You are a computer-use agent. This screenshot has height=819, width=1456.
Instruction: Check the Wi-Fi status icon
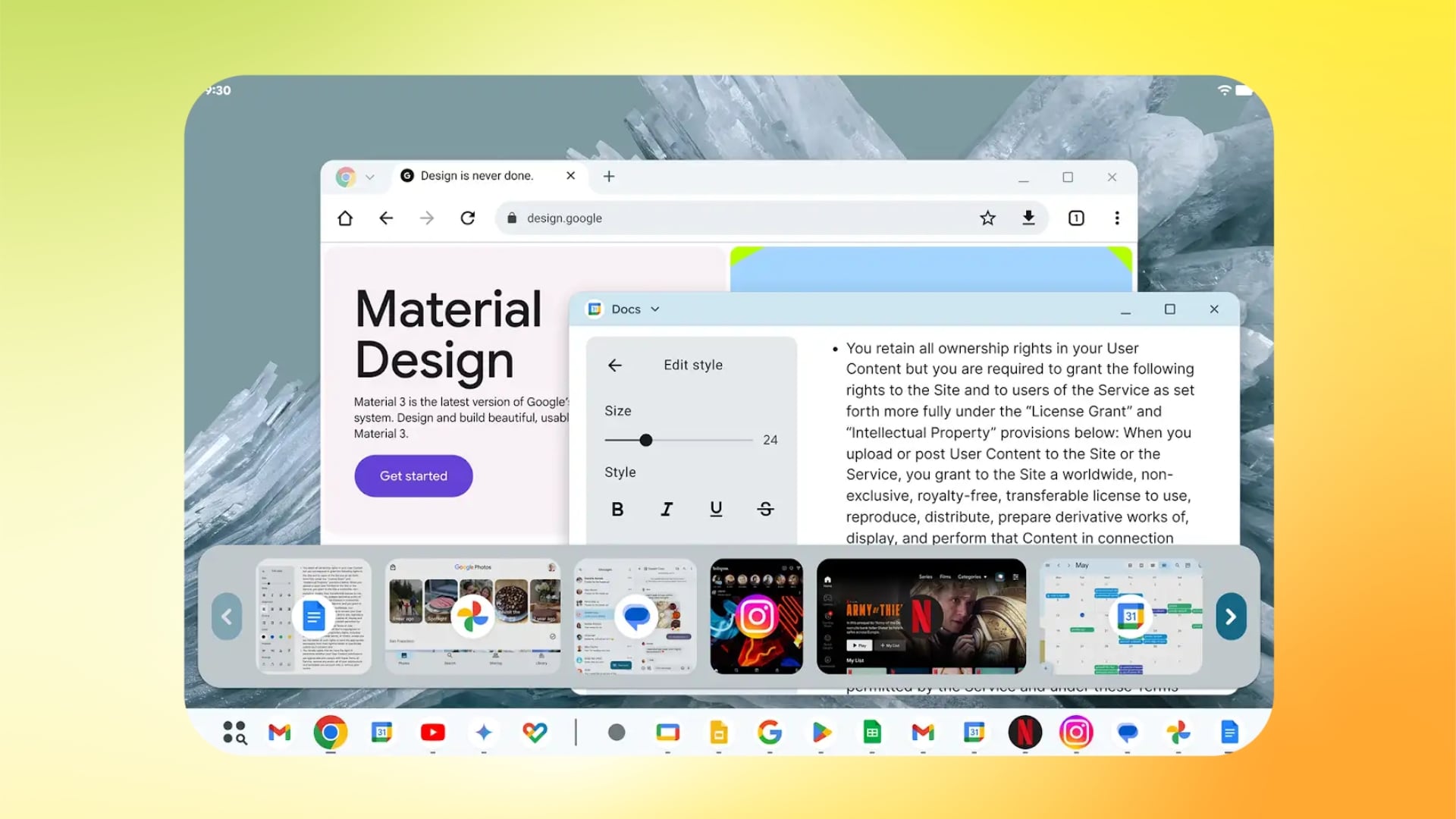(x=1224, y=90)
